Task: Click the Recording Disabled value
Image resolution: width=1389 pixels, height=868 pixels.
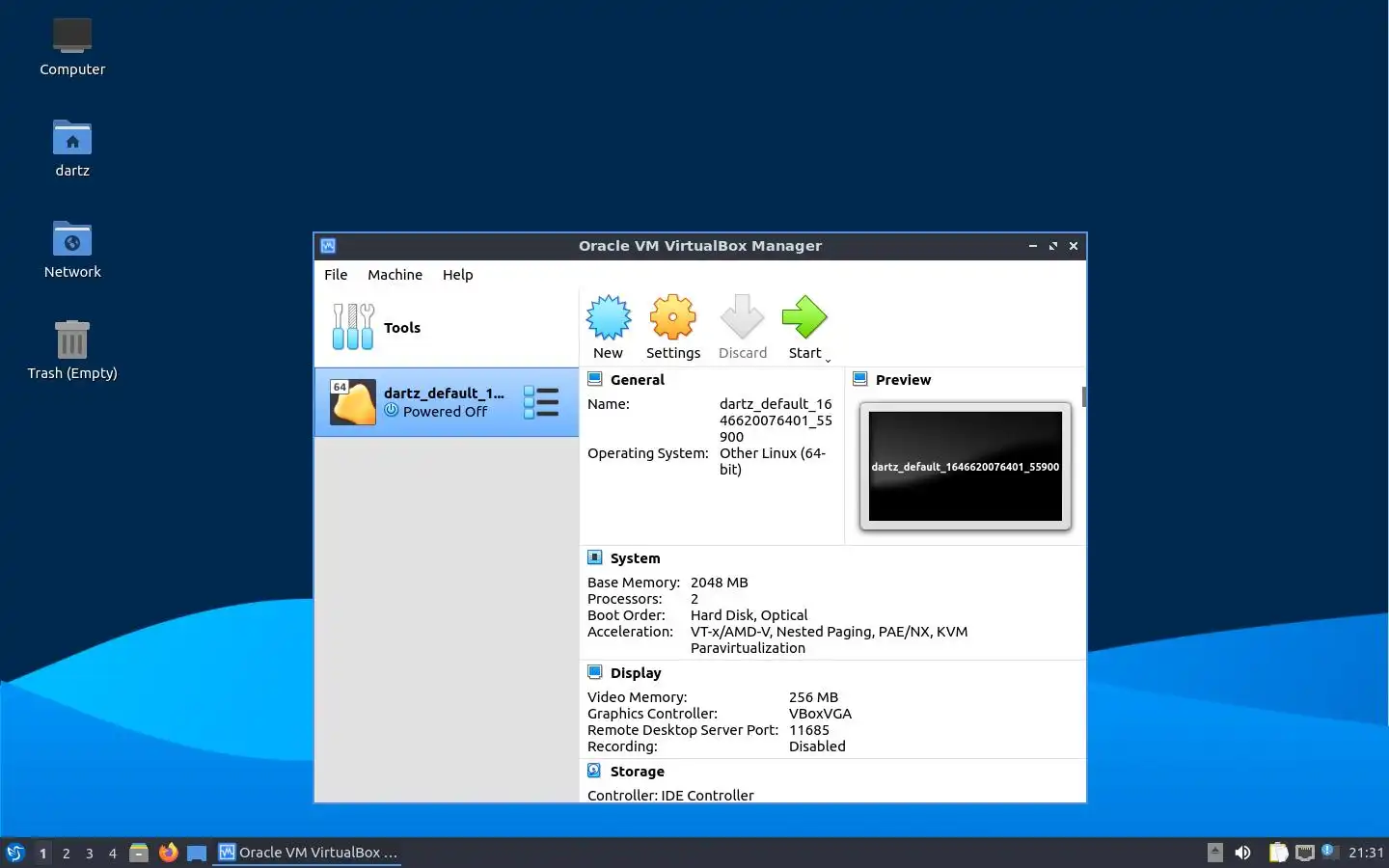Action: click(817, 746)
